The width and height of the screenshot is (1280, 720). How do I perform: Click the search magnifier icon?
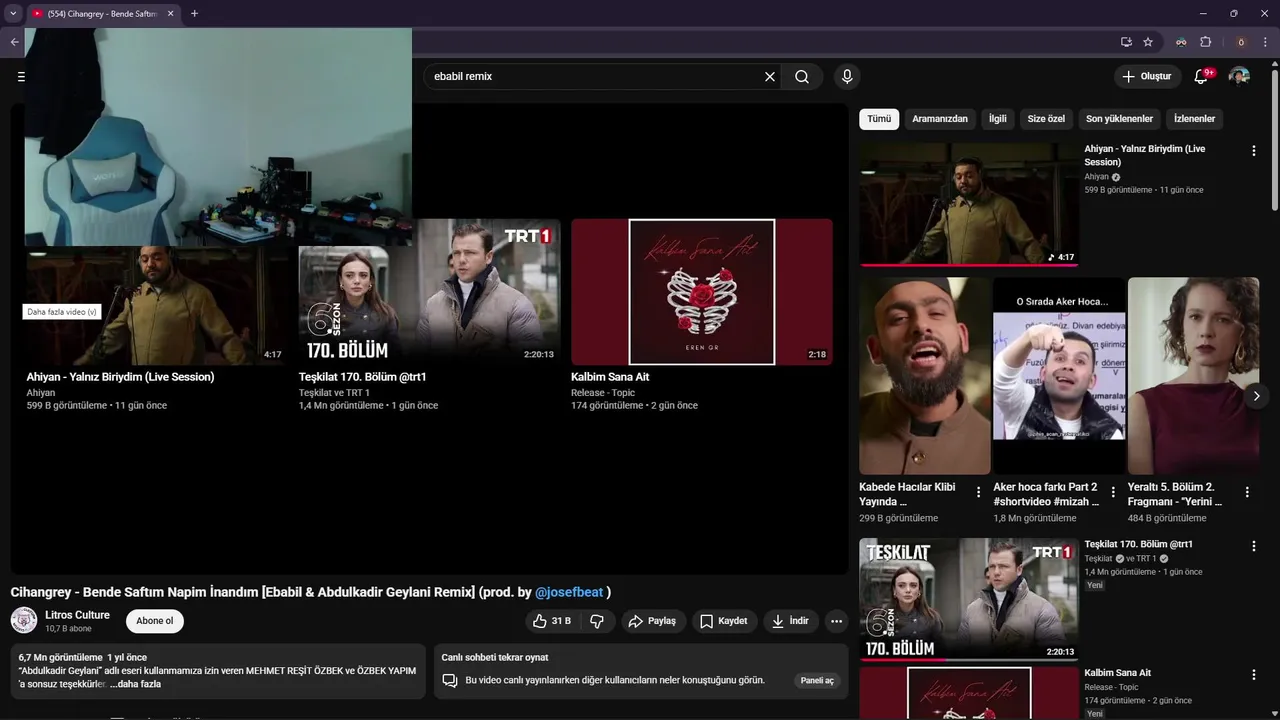click(x=802, y=76)
